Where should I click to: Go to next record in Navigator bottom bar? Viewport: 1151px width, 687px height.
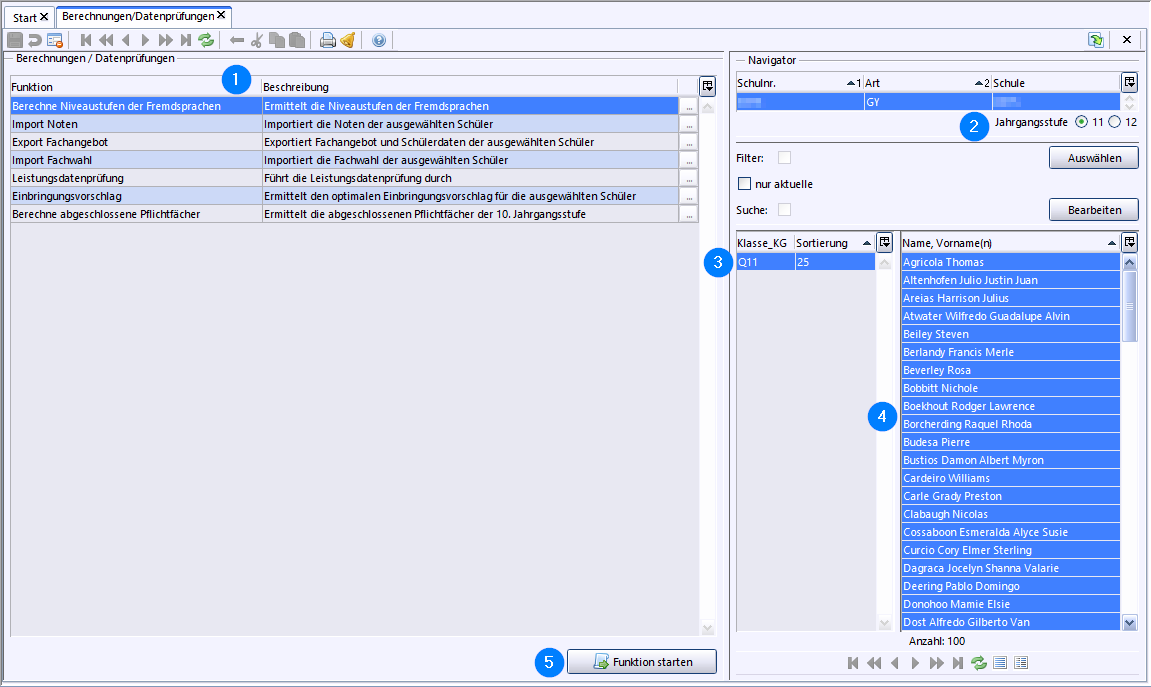tap(915, 663)
